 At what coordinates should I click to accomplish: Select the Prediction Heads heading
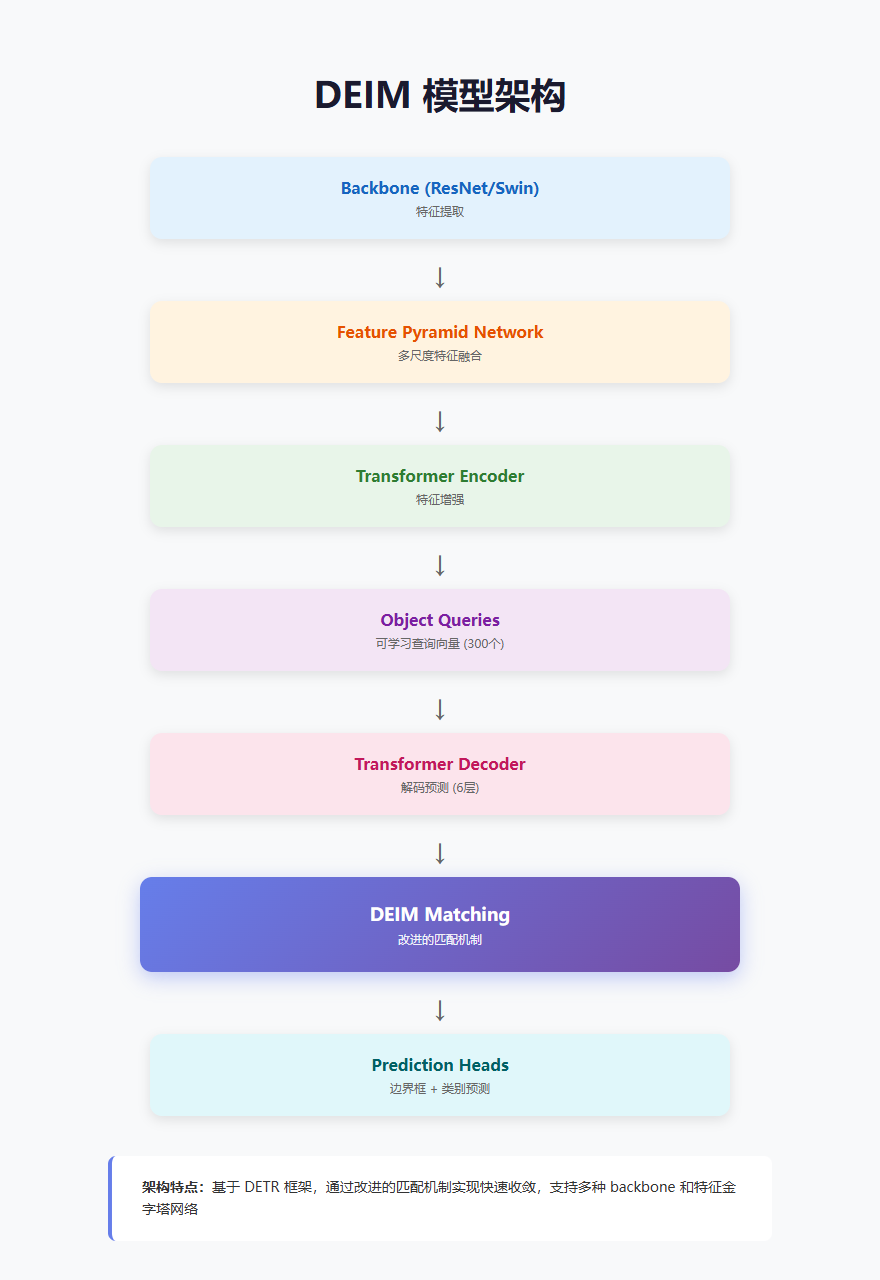440,1065
